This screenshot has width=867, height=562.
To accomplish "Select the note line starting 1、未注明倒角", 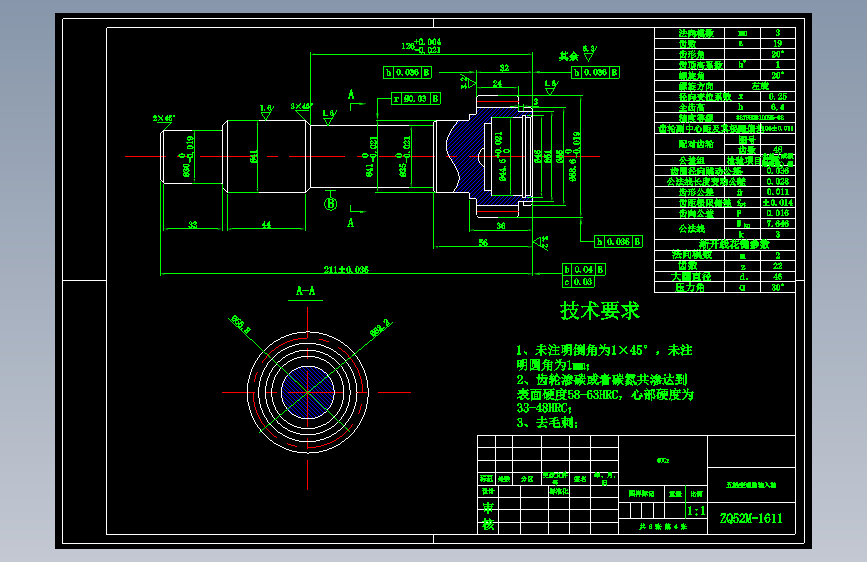I will pyautogui.click(x=604, y=350).
